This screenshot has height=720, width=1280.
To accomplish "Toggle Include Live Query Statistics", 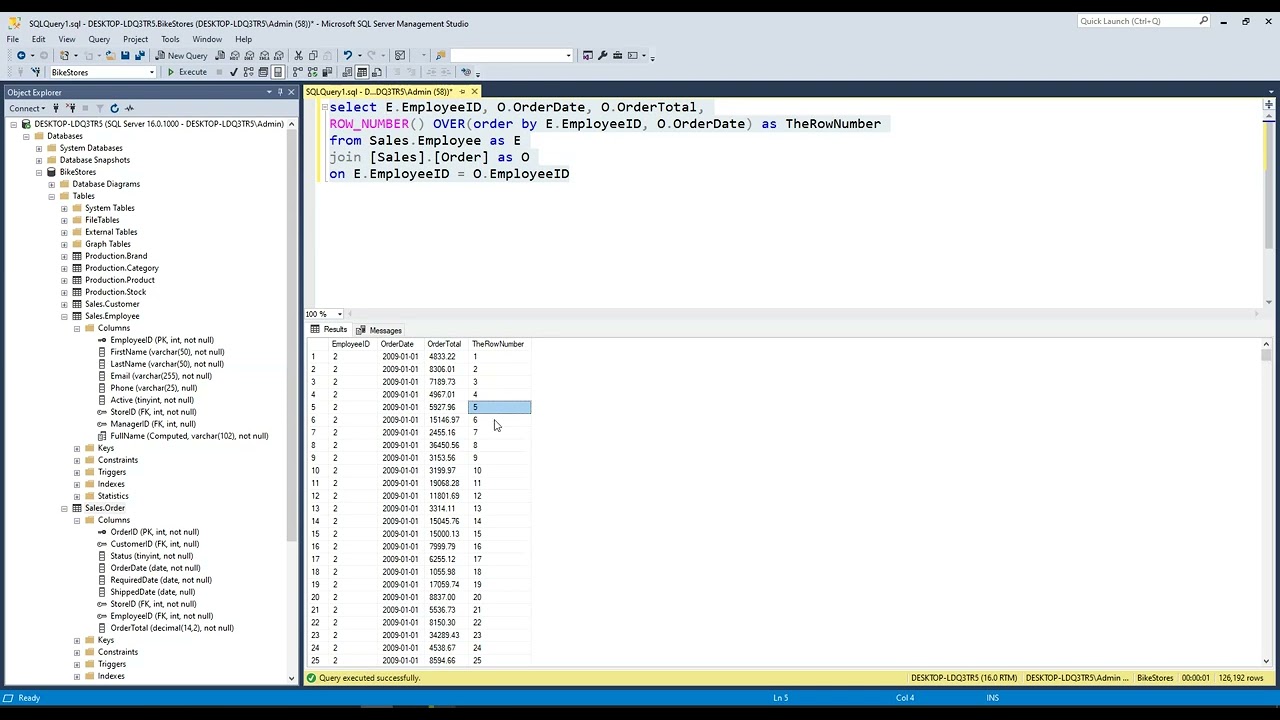I will tap(312, 72).
